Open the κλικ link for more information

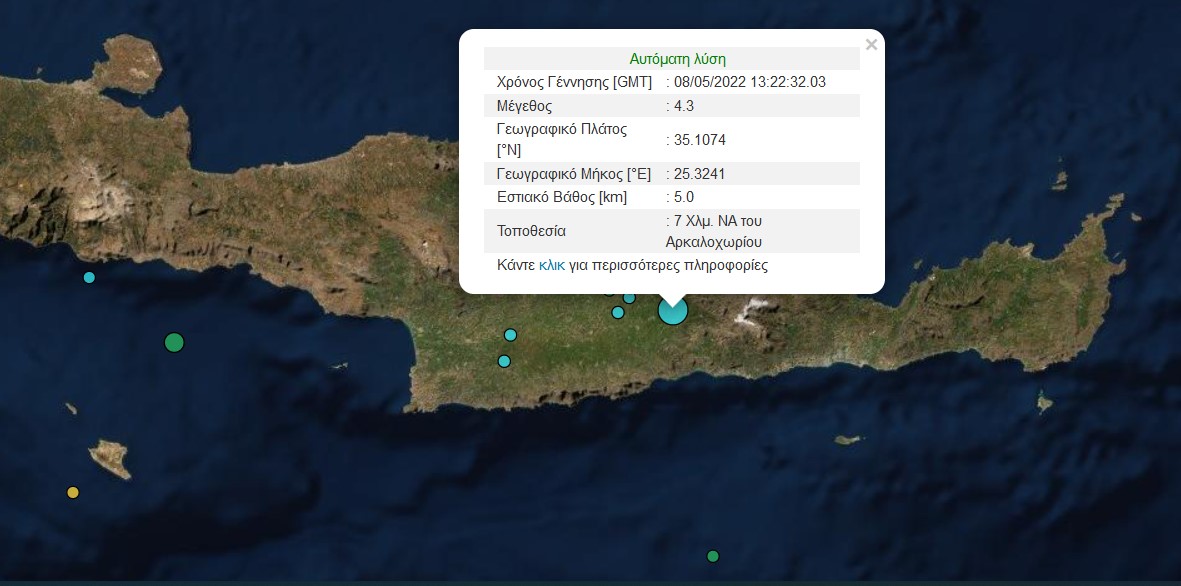tap(552, 265)
